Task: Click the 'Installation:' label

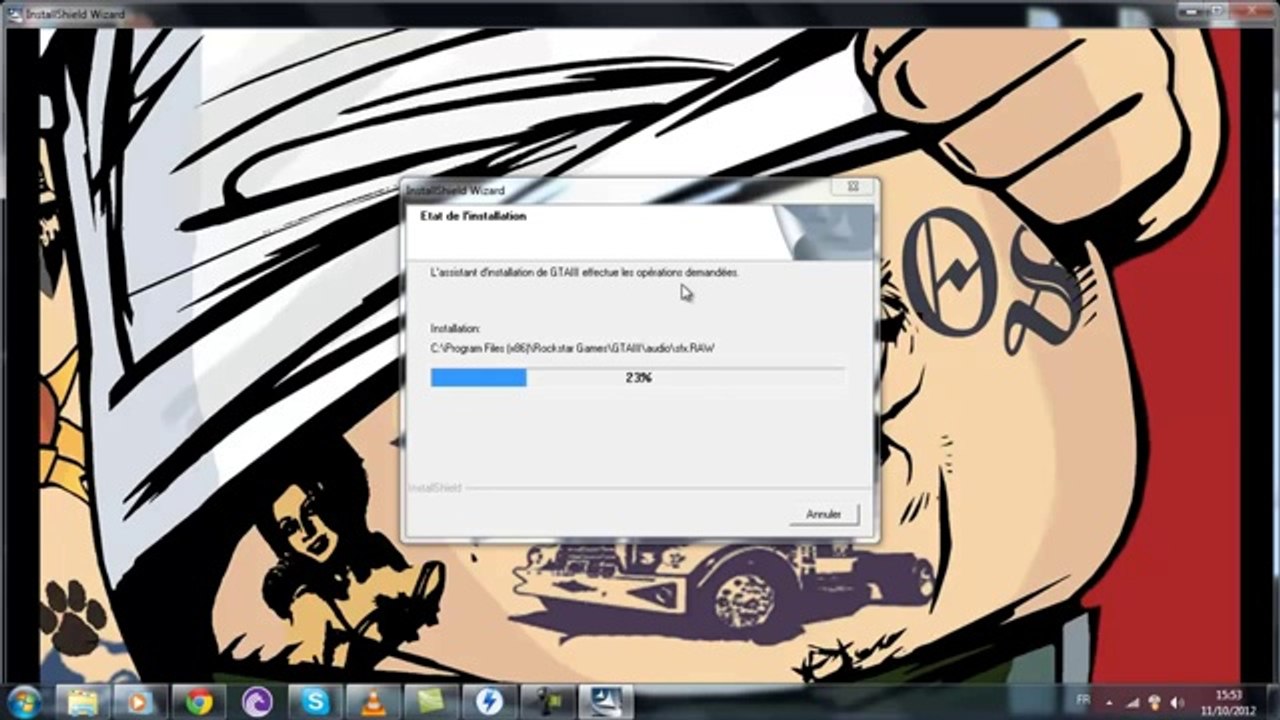Action: [x=455, y=328]
